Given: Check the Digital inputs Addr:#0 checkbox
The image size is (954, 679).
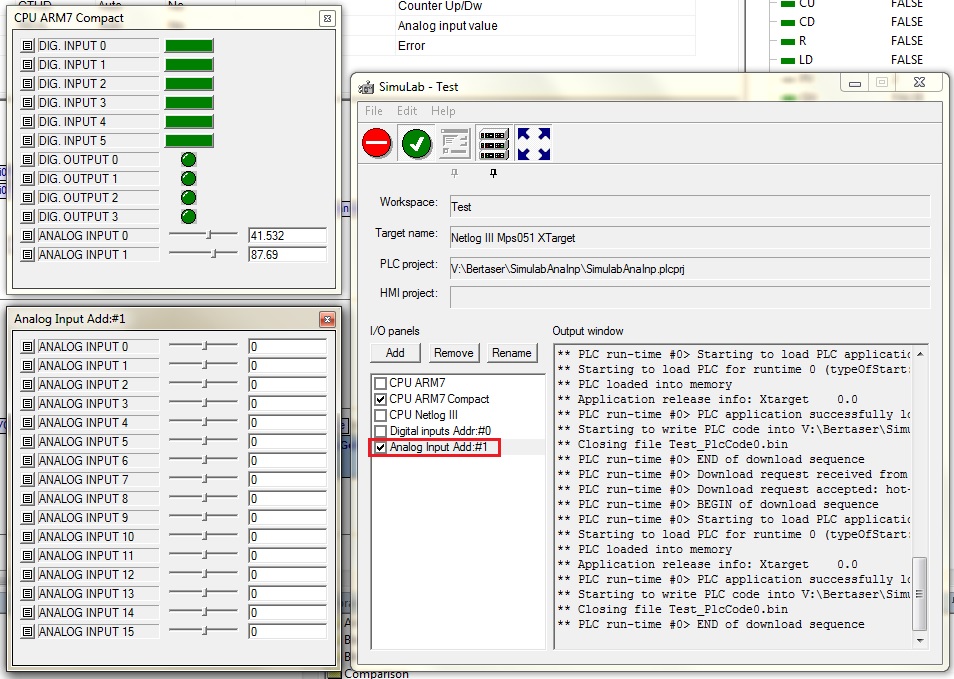Looking at the screenshot, I should (380, 431).
